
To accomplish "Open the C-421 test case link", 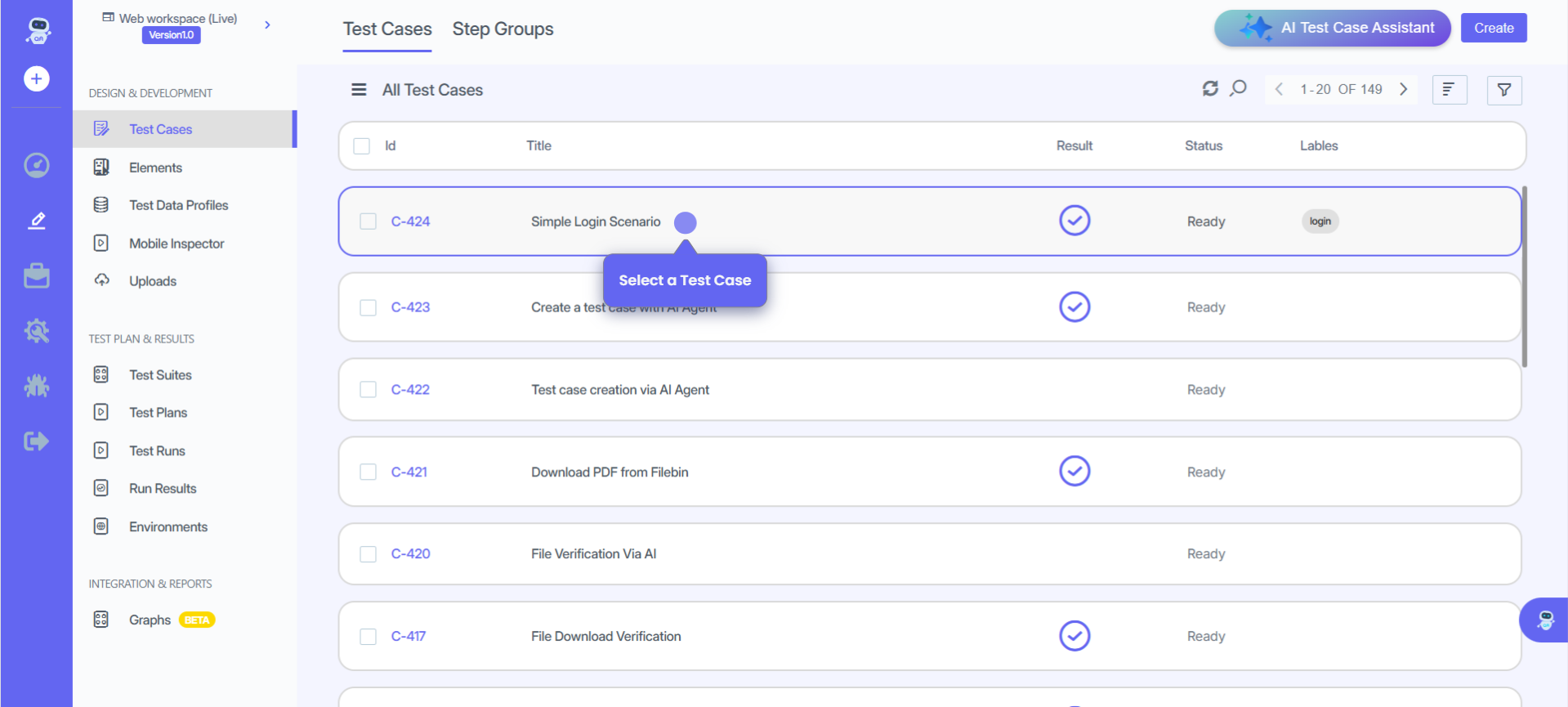I will (409, 472).
